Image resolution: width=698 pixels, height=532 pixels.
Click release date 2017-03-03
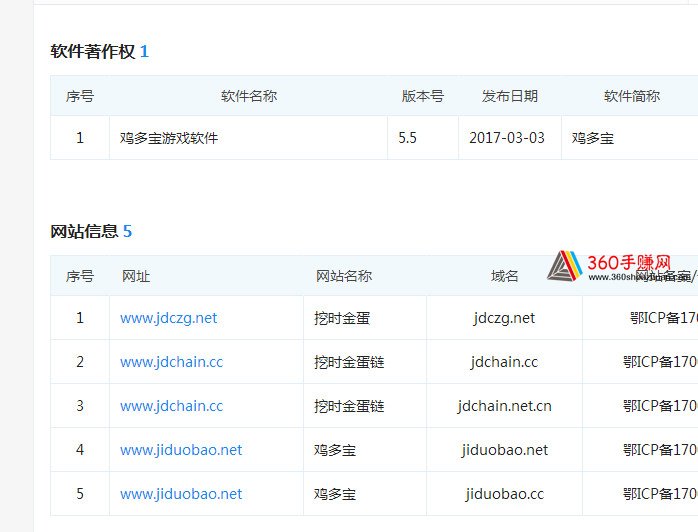click(x=507, y=138)
